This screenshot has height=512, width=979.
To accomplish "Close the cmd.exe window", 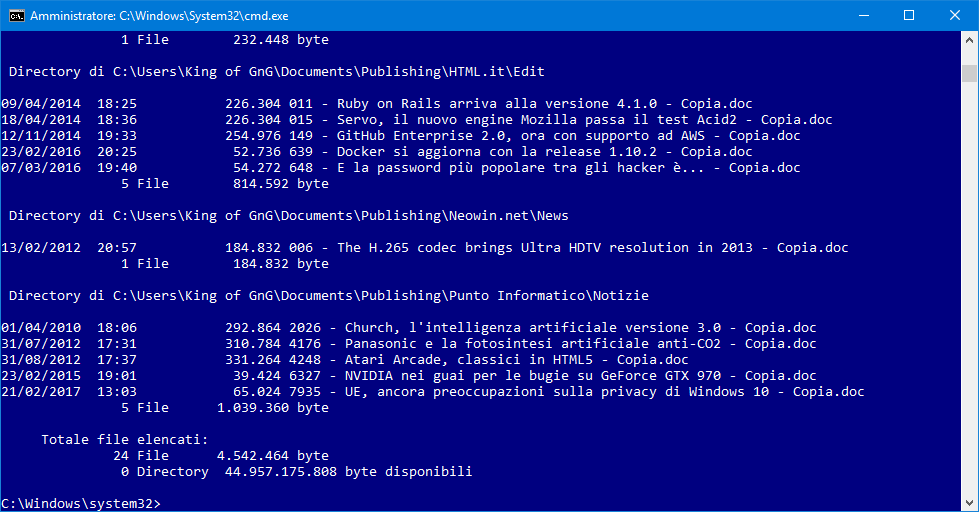I will (x=955, y=16).
